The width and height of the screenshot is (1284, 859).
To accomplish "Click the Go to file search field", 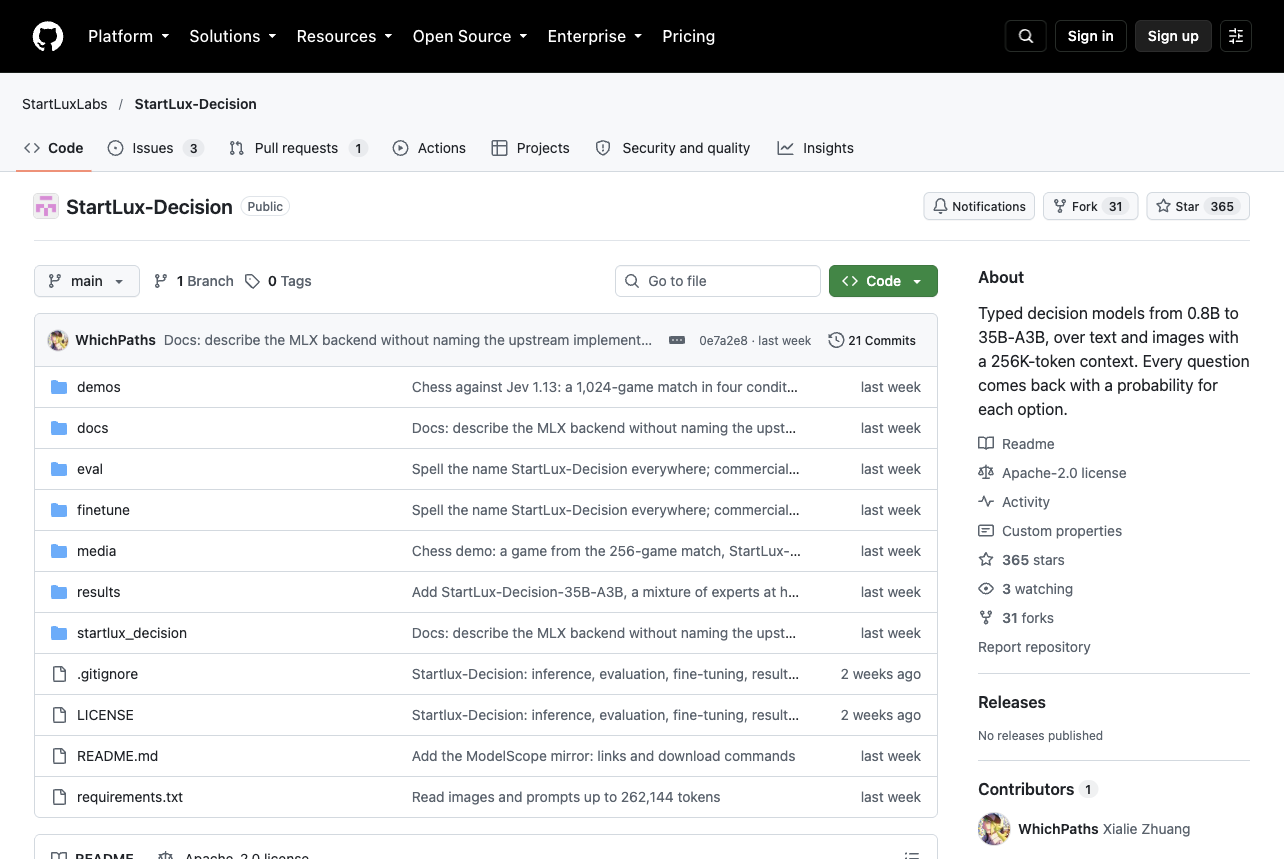I will (718, 281).
